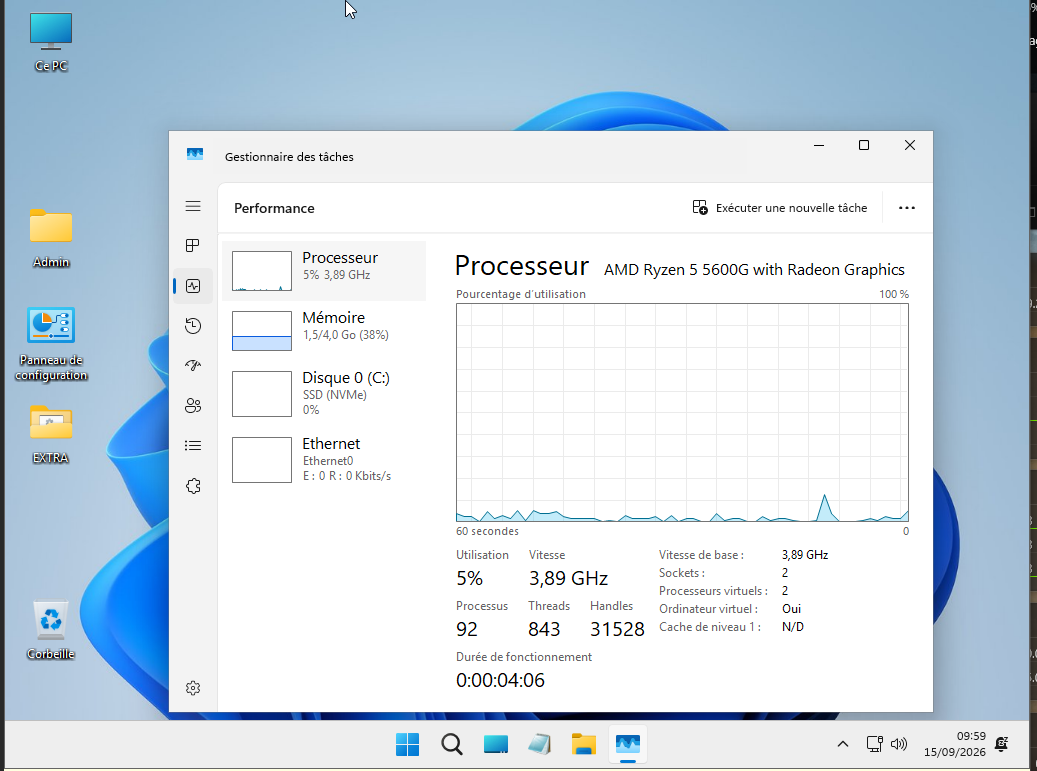
Task: Click the 92 Processus count
Action: click(x=467, y=629)
